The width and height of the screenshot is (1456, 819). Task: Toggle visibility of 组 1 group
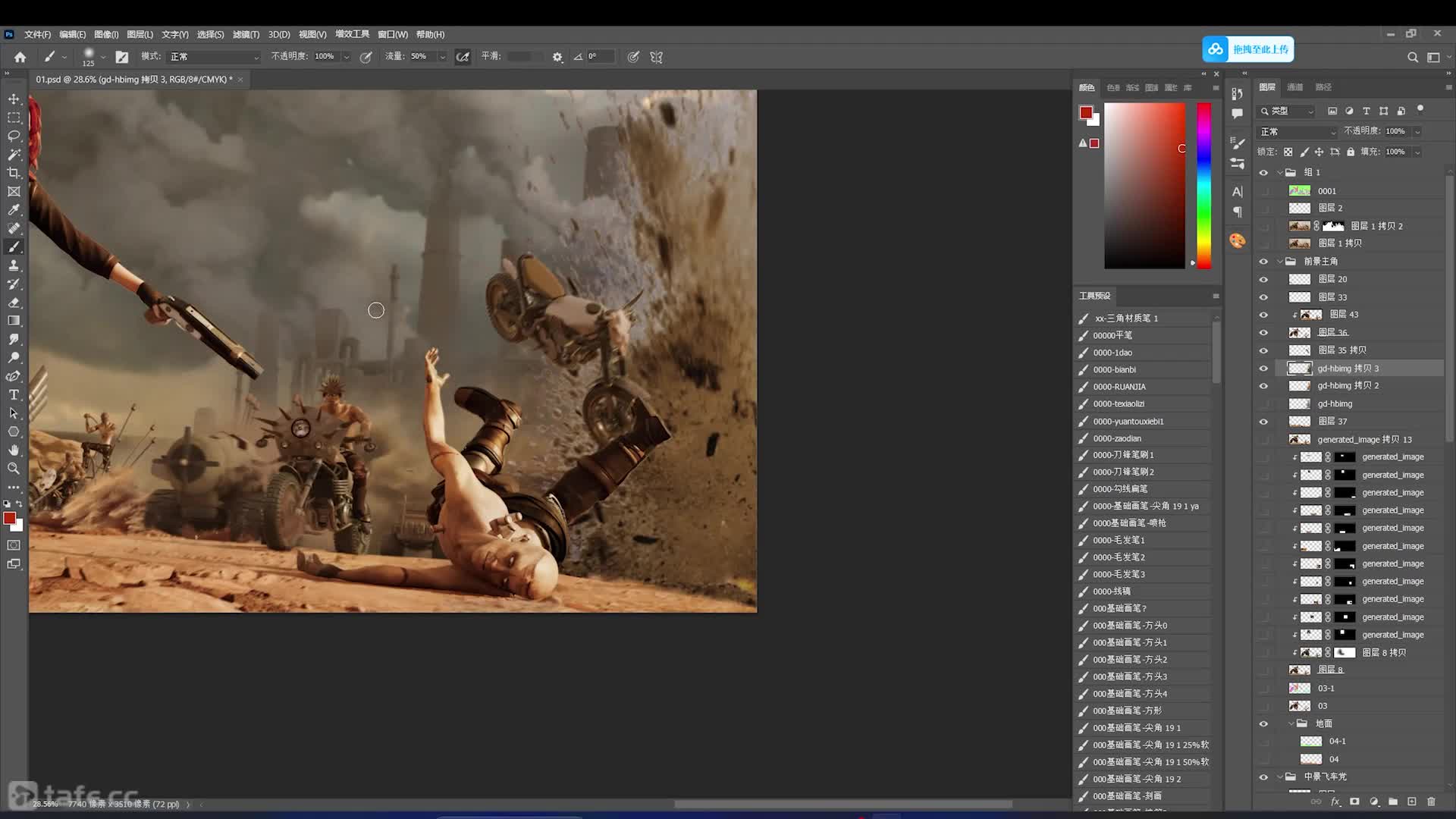coord(1263,173)
